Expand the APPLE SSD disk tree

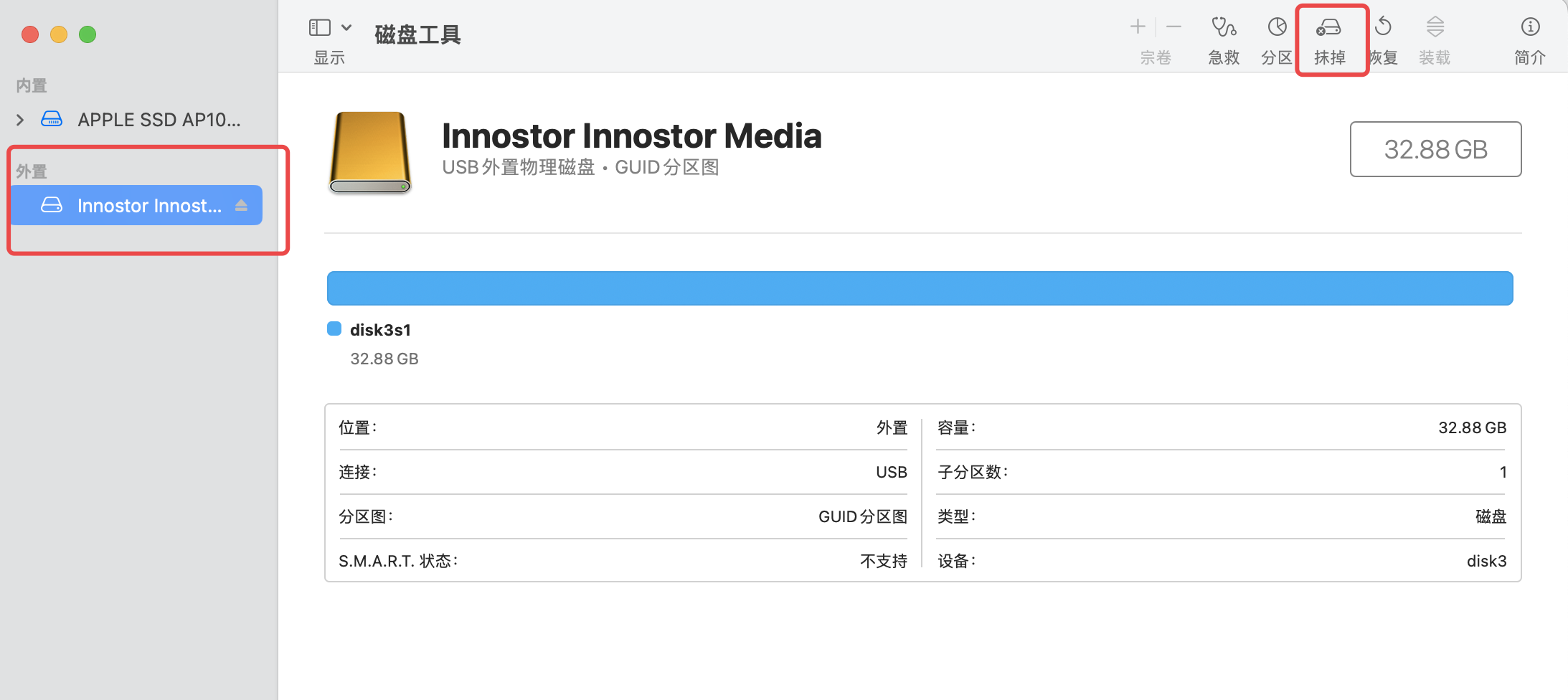click(x=20, y=120)
